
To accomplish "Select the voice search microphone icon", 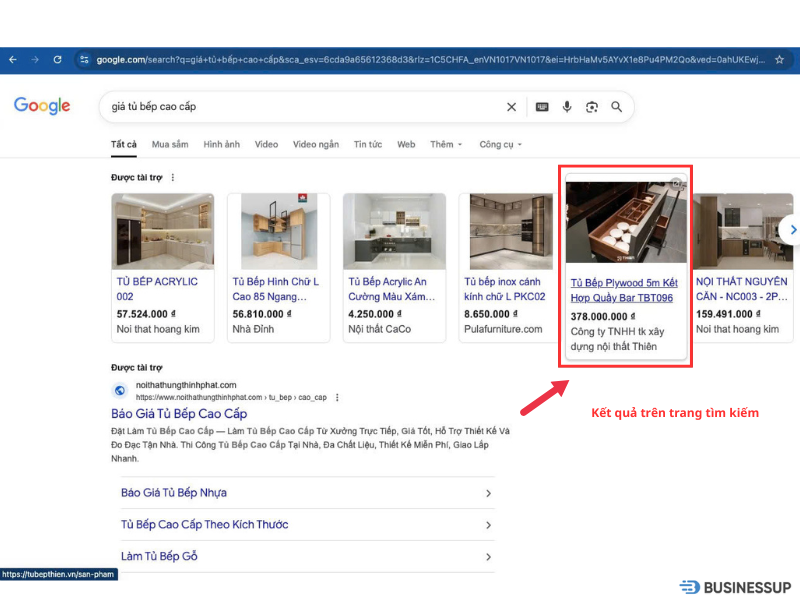I will [x=567, y=106].
